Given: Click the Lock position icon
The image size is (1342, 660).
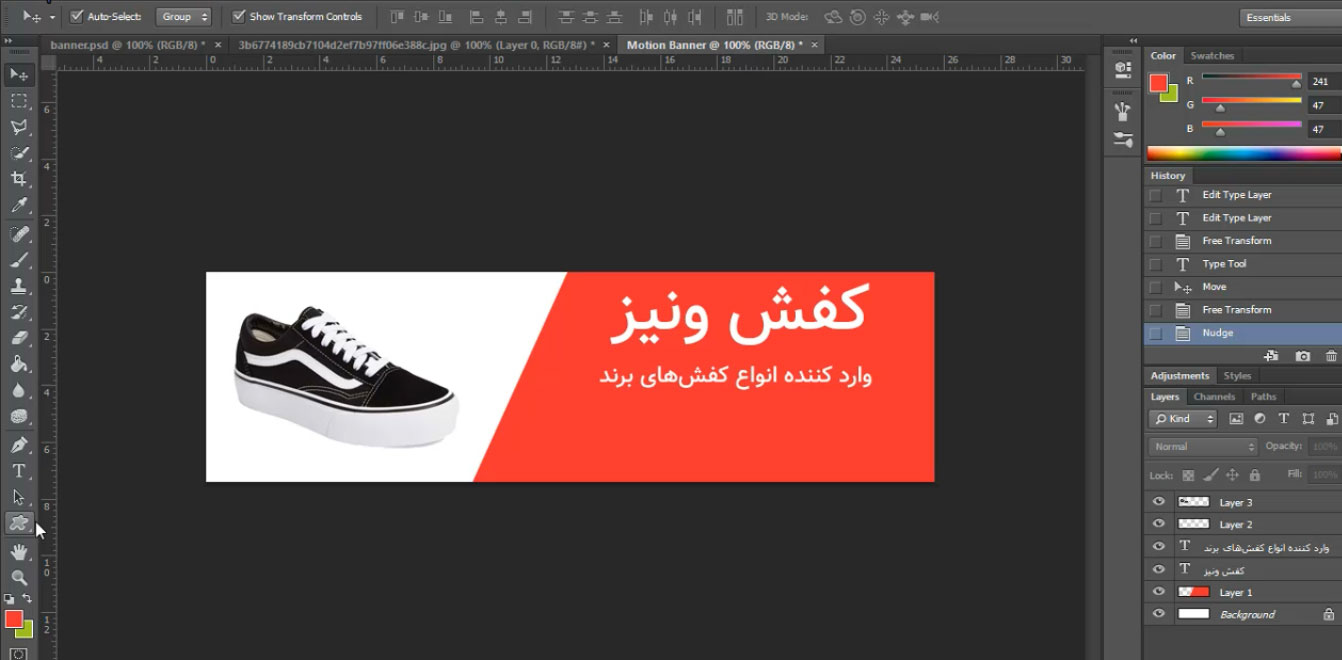Looking at the screenshot, I should [1232, 475].
